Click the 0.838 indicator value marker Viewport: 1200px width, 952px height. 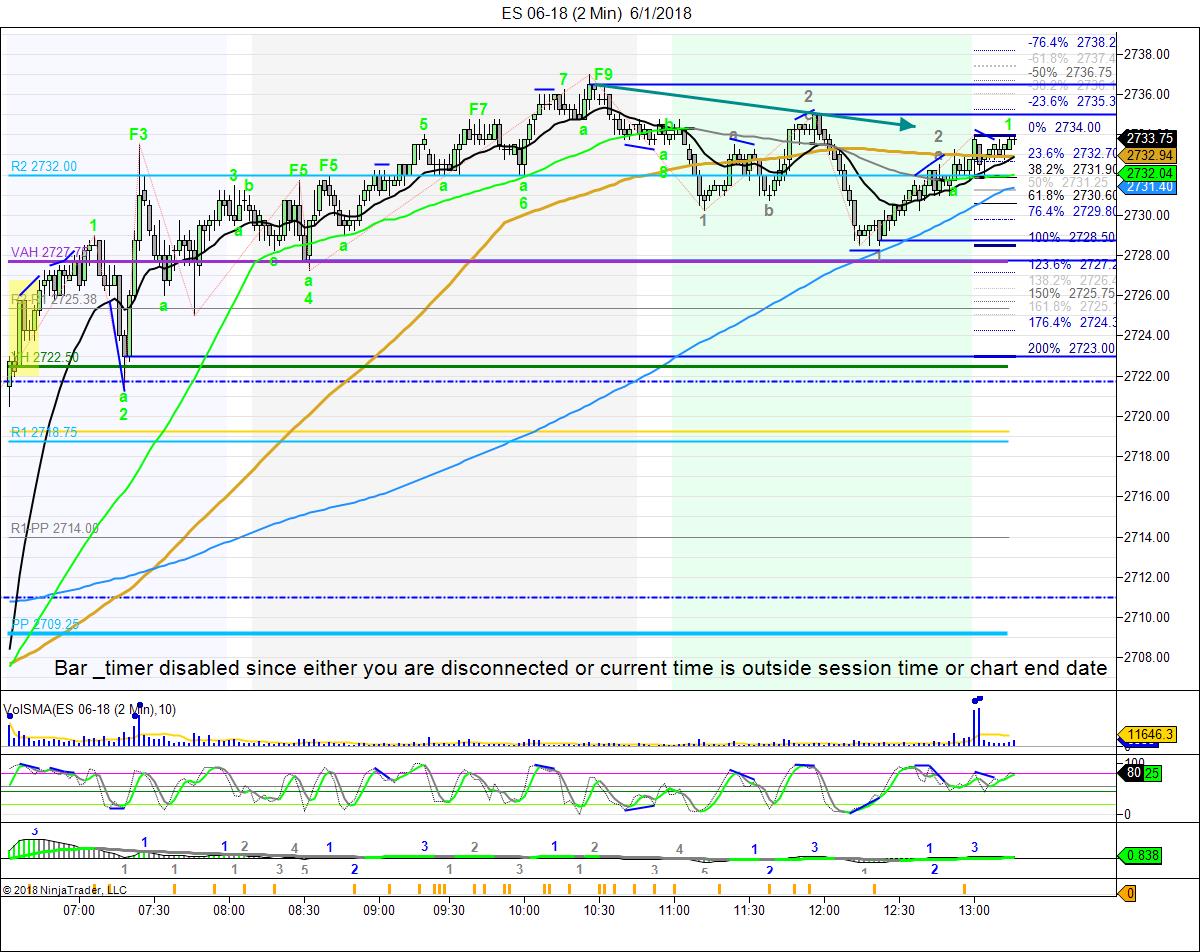(x=1141, y=856)
